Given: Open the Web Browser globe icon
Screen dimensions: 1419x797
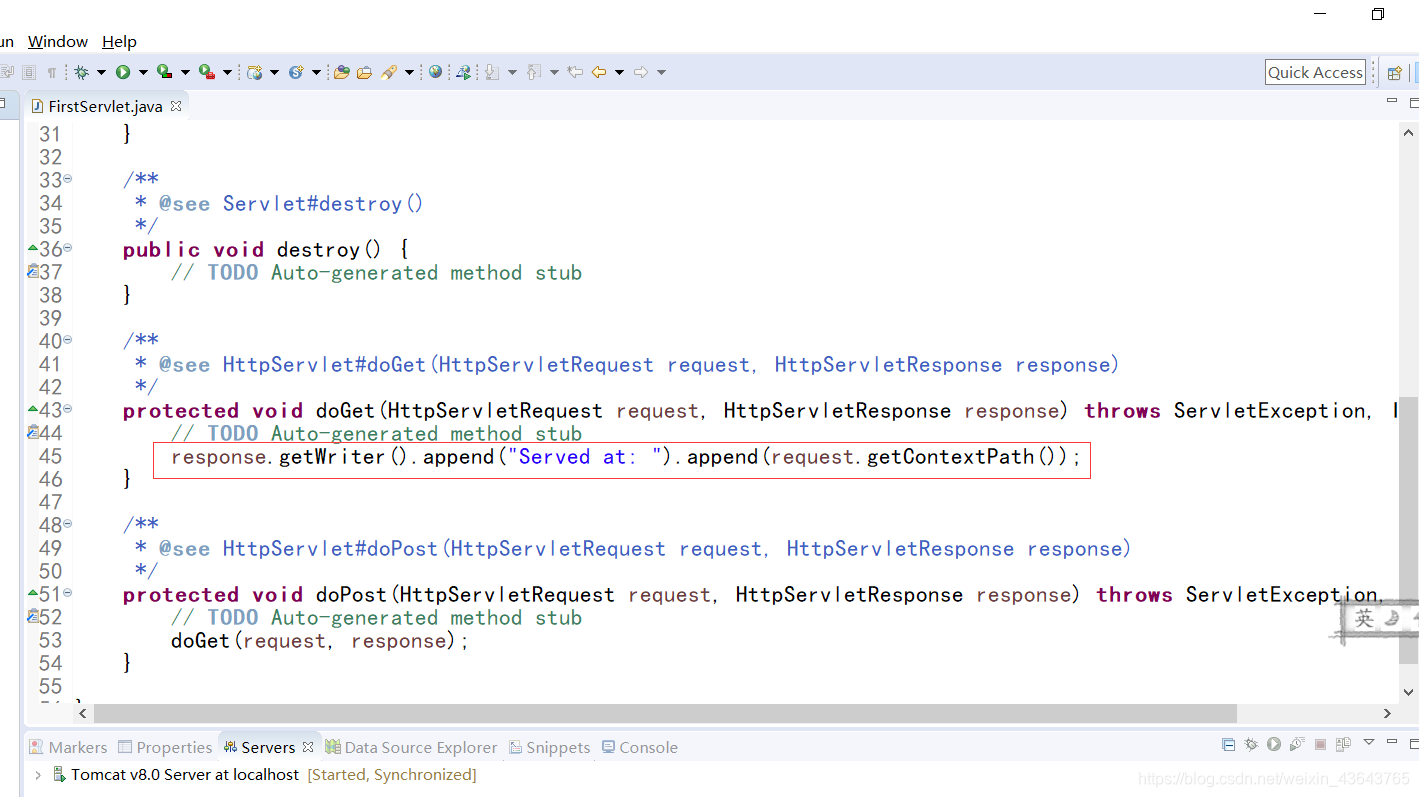Looking at the screenshot, I should (435, 72).
